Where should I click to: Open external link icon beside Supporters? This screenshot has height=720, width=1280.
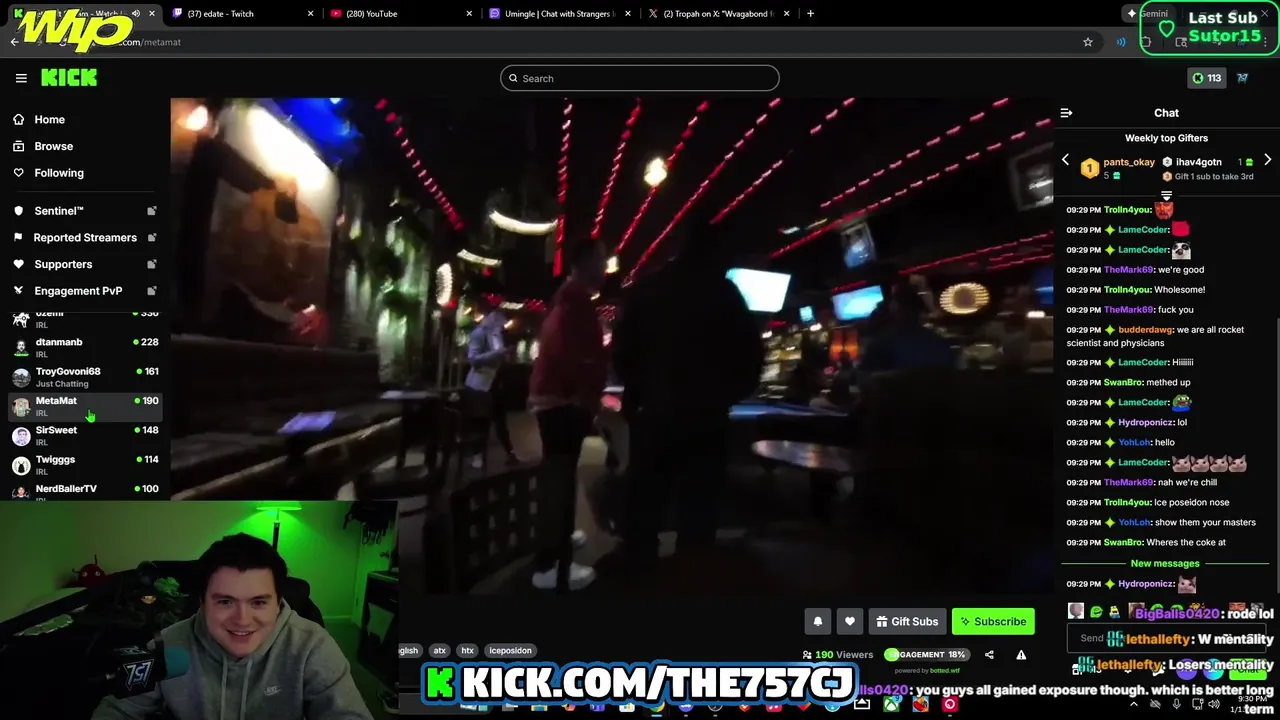pos(152,264)
